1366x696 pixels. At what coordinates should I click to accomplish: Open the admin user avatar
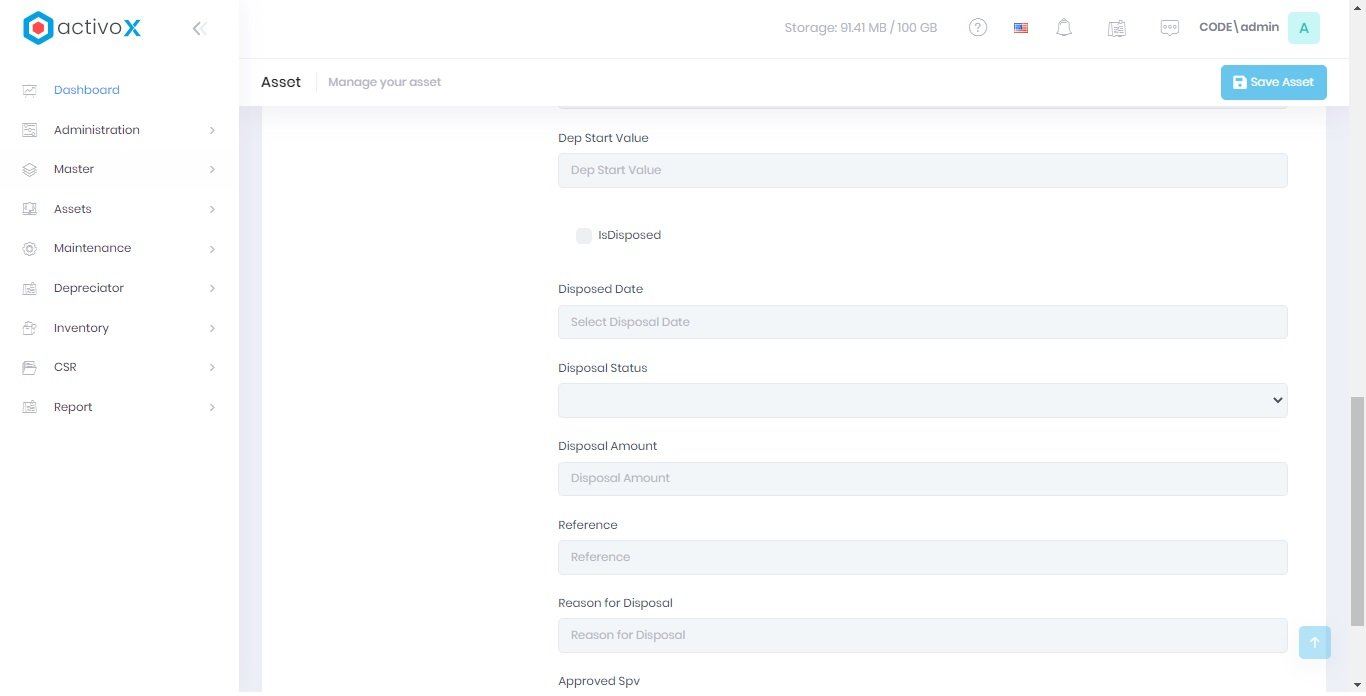click(1303, 28)
